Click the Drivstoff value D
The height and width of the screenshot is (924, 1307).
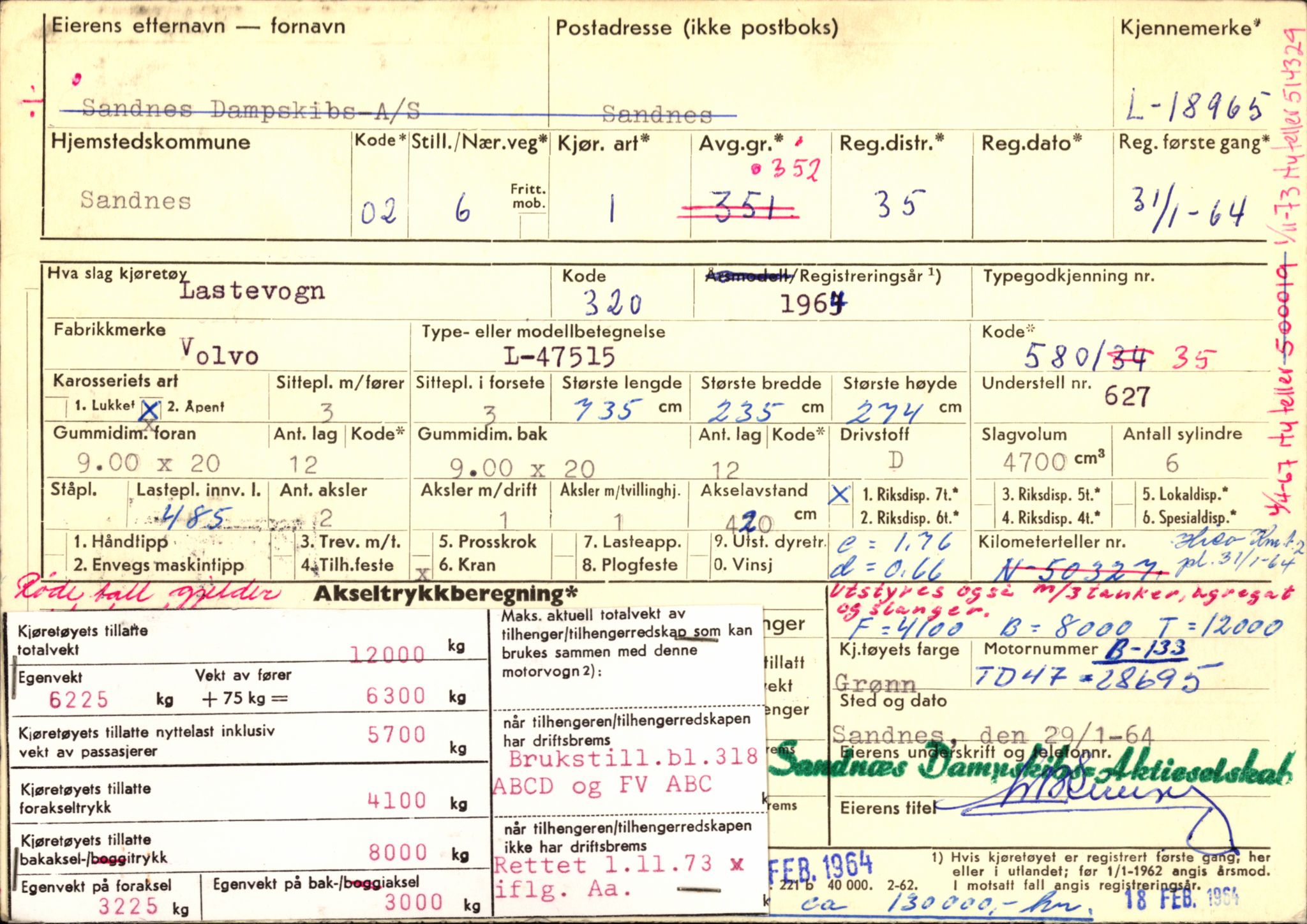[895, 459]
